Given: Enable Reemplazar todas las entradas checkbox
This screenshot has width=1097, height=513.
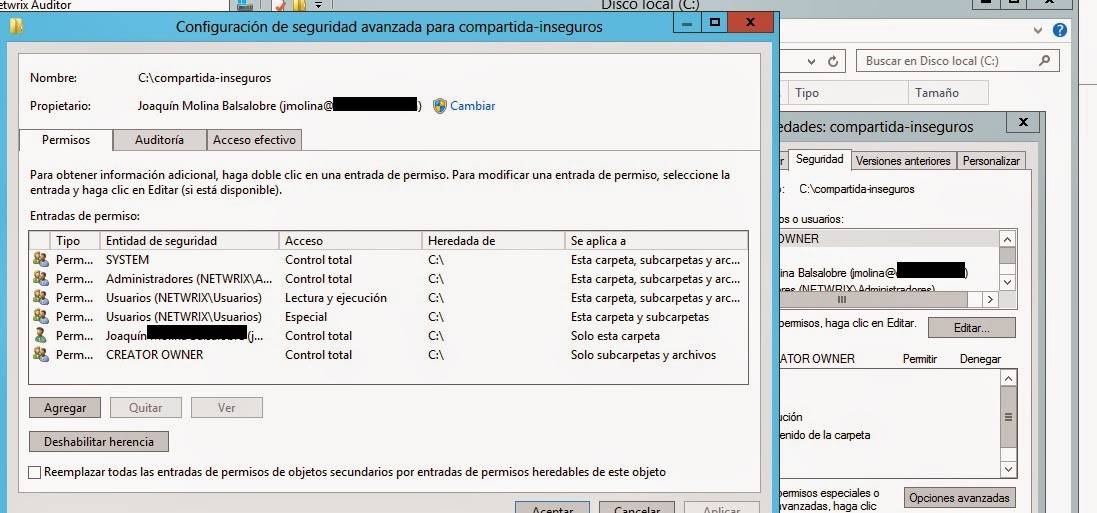Looking at the screenshot, I should [36, 472].
